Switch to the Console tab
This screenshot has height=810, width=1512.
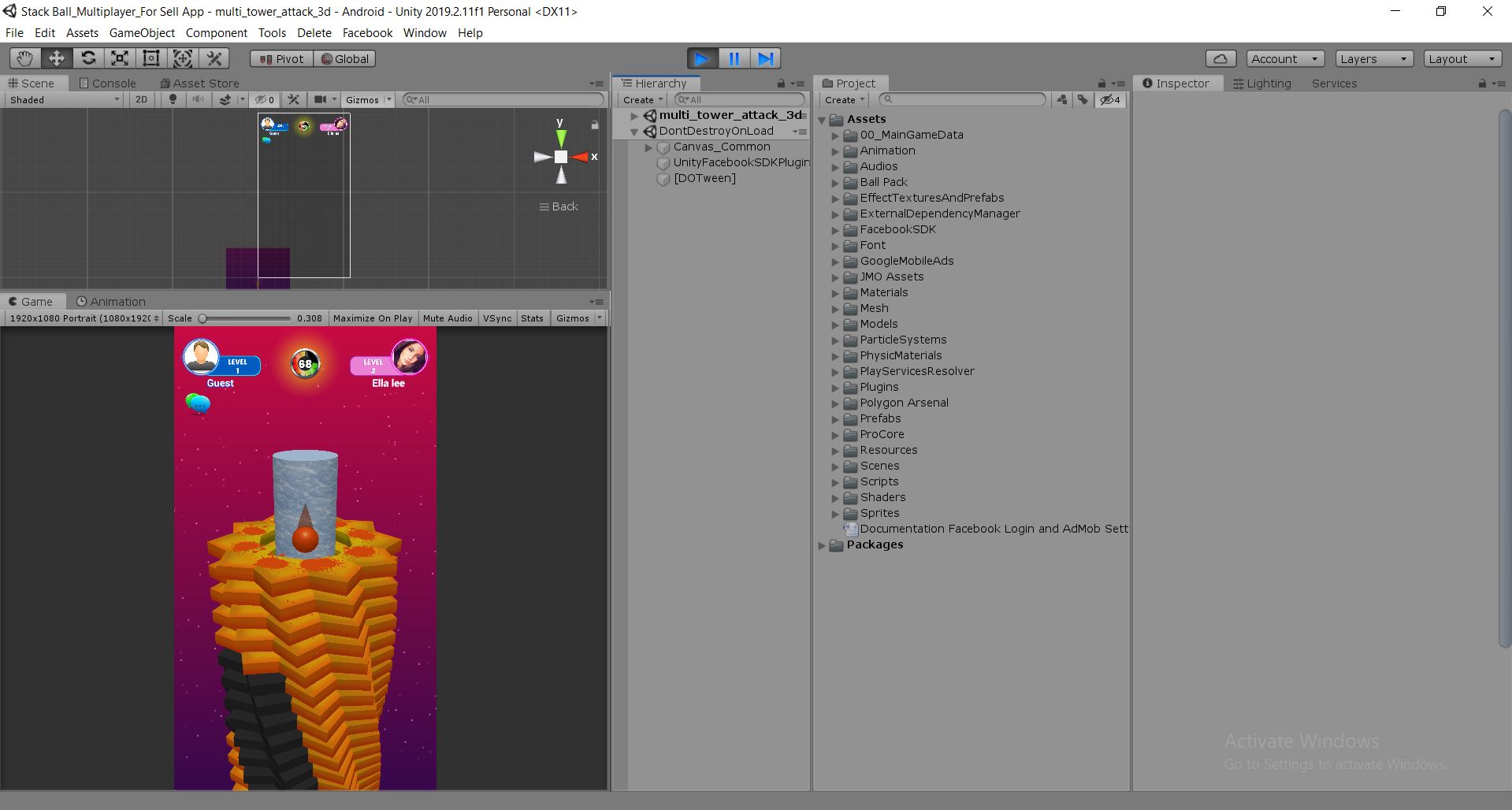pos(108,84)
